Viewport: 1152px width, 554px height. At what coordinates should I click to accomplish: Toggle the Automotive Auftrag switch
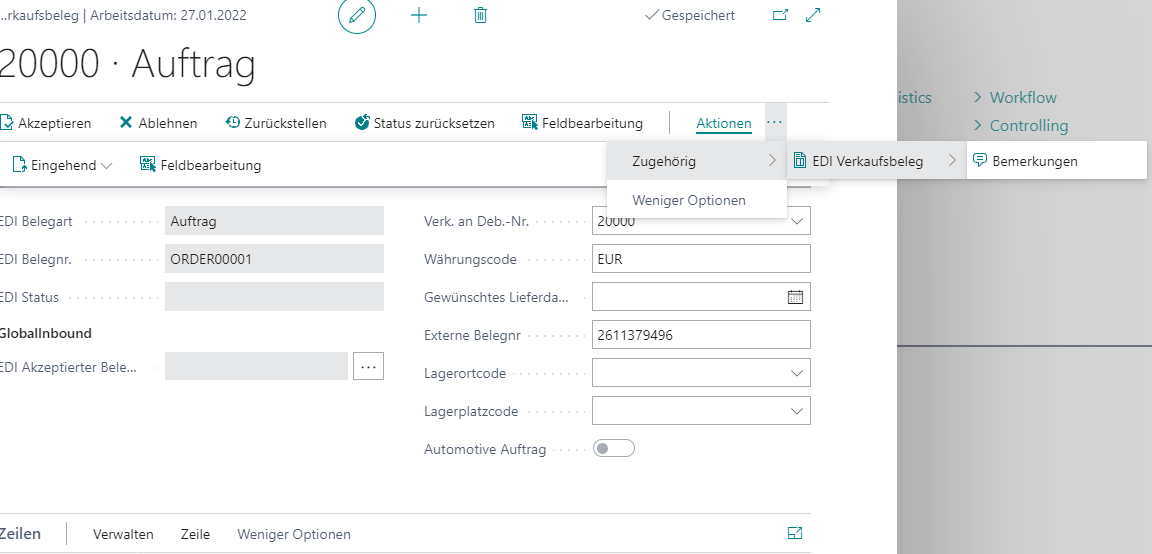[x=614, y=449]
